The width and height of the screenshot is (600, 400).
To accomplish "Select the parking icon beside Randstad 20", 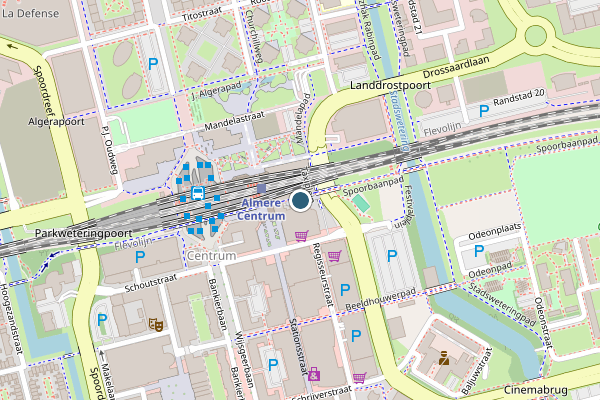I will (x=484, y=111).
